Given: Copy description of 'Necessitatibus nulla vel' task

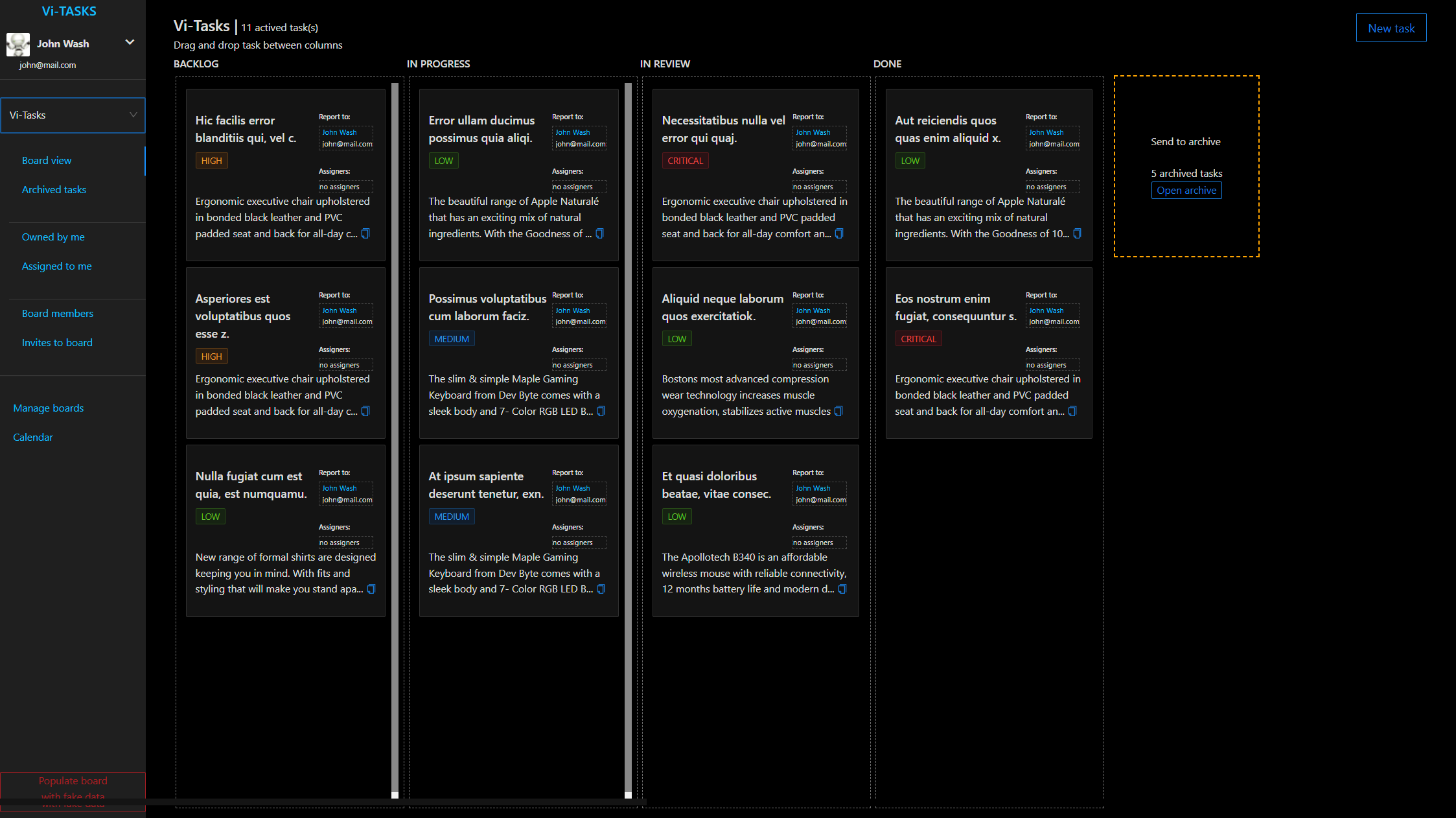Looking at the screenshot, I should [x=839, y=233].
